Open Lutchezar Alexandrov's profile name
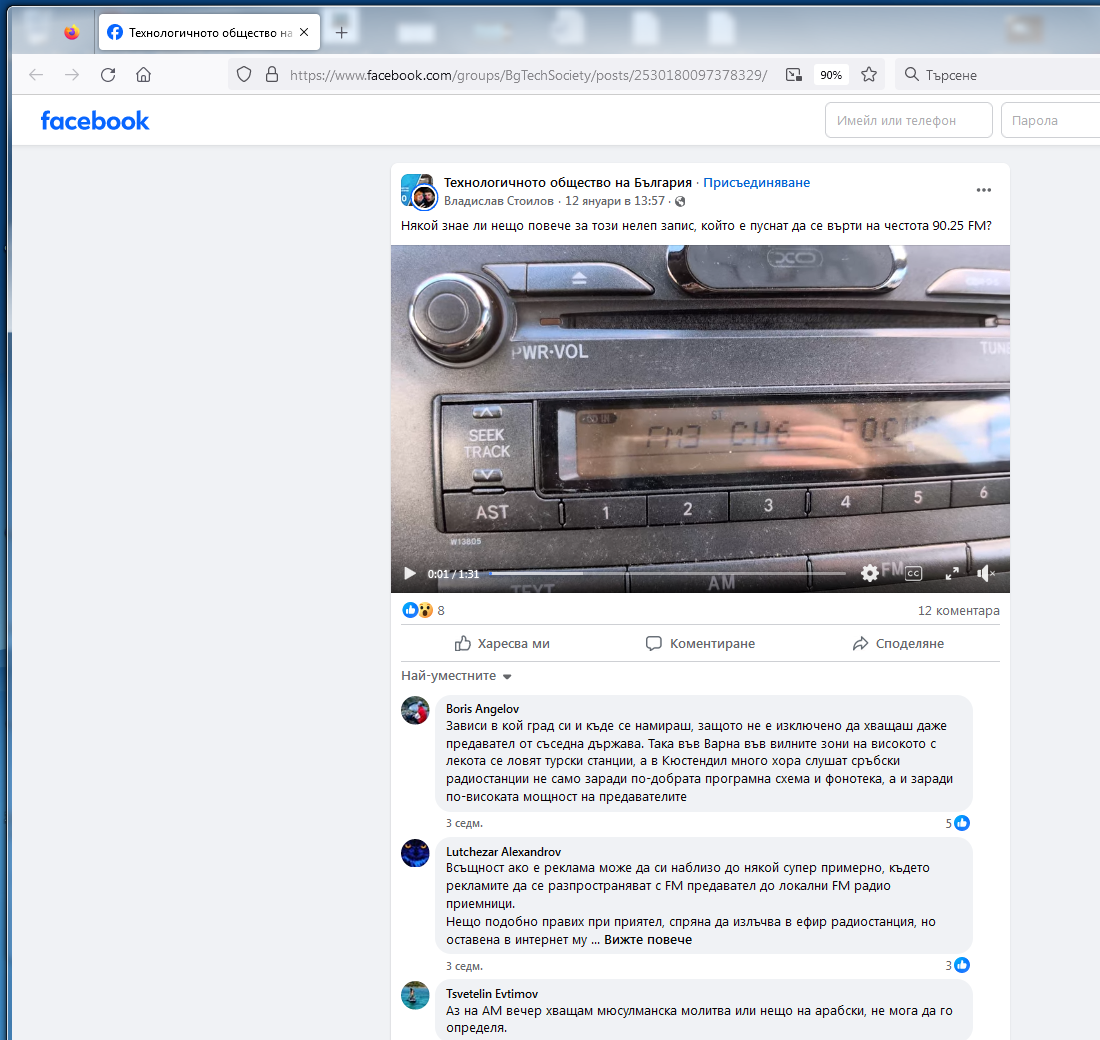Screen dimensions: 1100x1040 [x=504, y=852]
